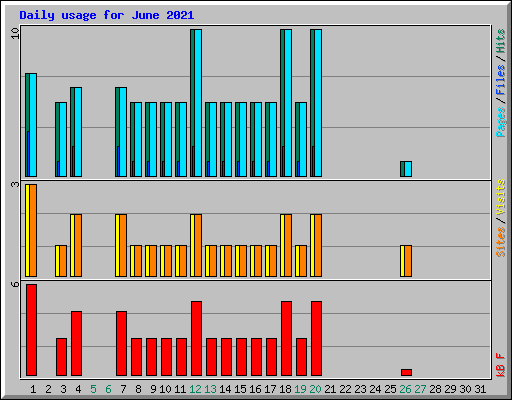Select day label 9 on the x-axis
This screenshot has height=400, width=512.
[x=153, y=389]
